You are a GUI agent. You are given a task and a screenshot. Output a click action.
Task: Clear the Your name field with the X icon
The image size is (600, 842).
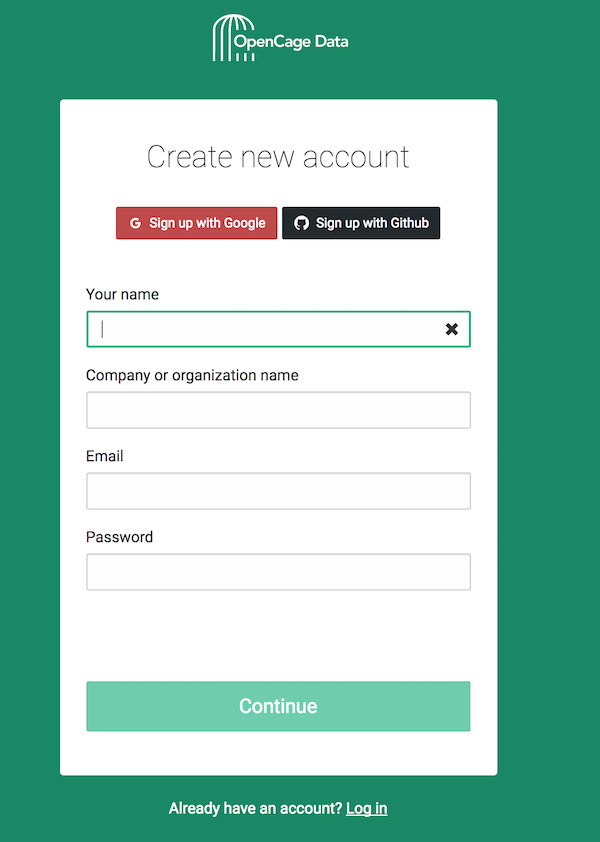point(452,329)
